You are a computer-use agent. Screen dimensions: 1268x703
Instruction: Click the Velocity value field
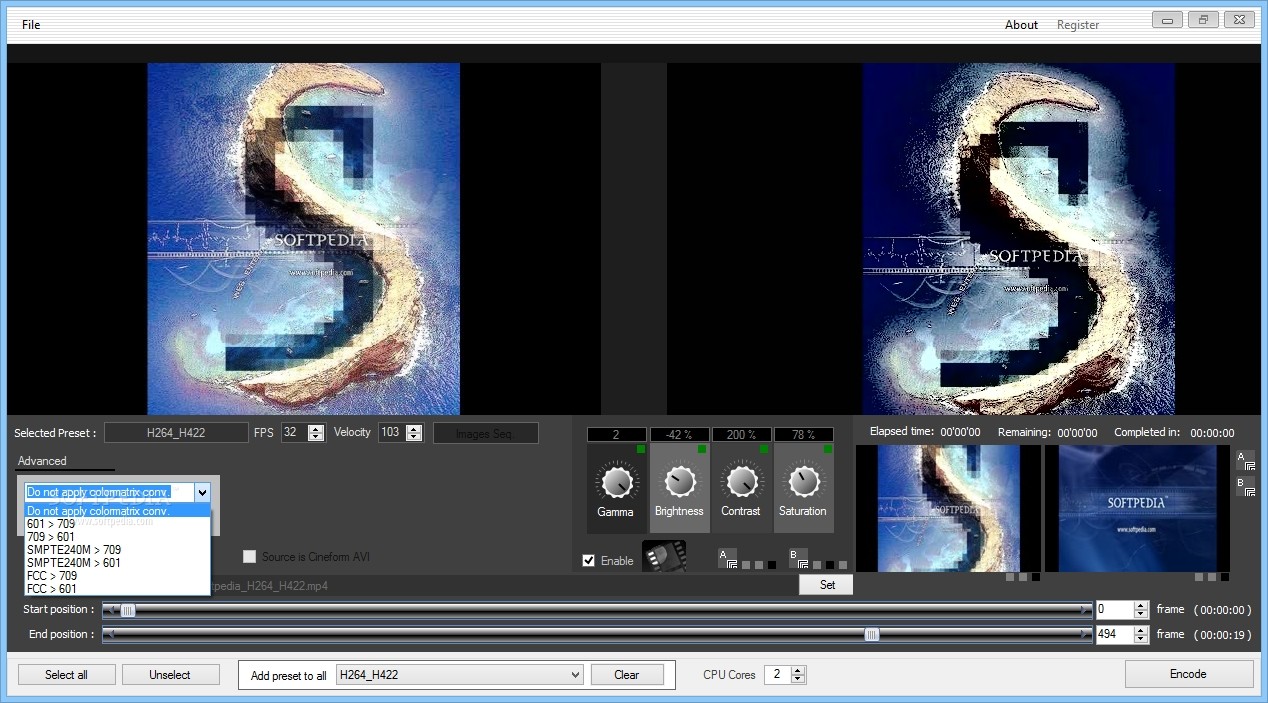coord(391,433)
